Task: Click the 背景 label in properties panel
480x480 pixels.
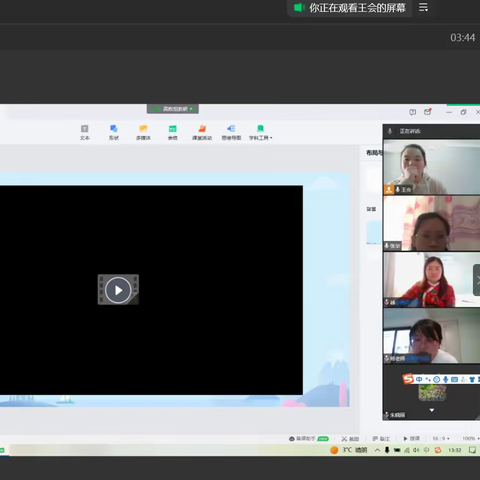Action: pyautogui.click(x=371, y=209)
